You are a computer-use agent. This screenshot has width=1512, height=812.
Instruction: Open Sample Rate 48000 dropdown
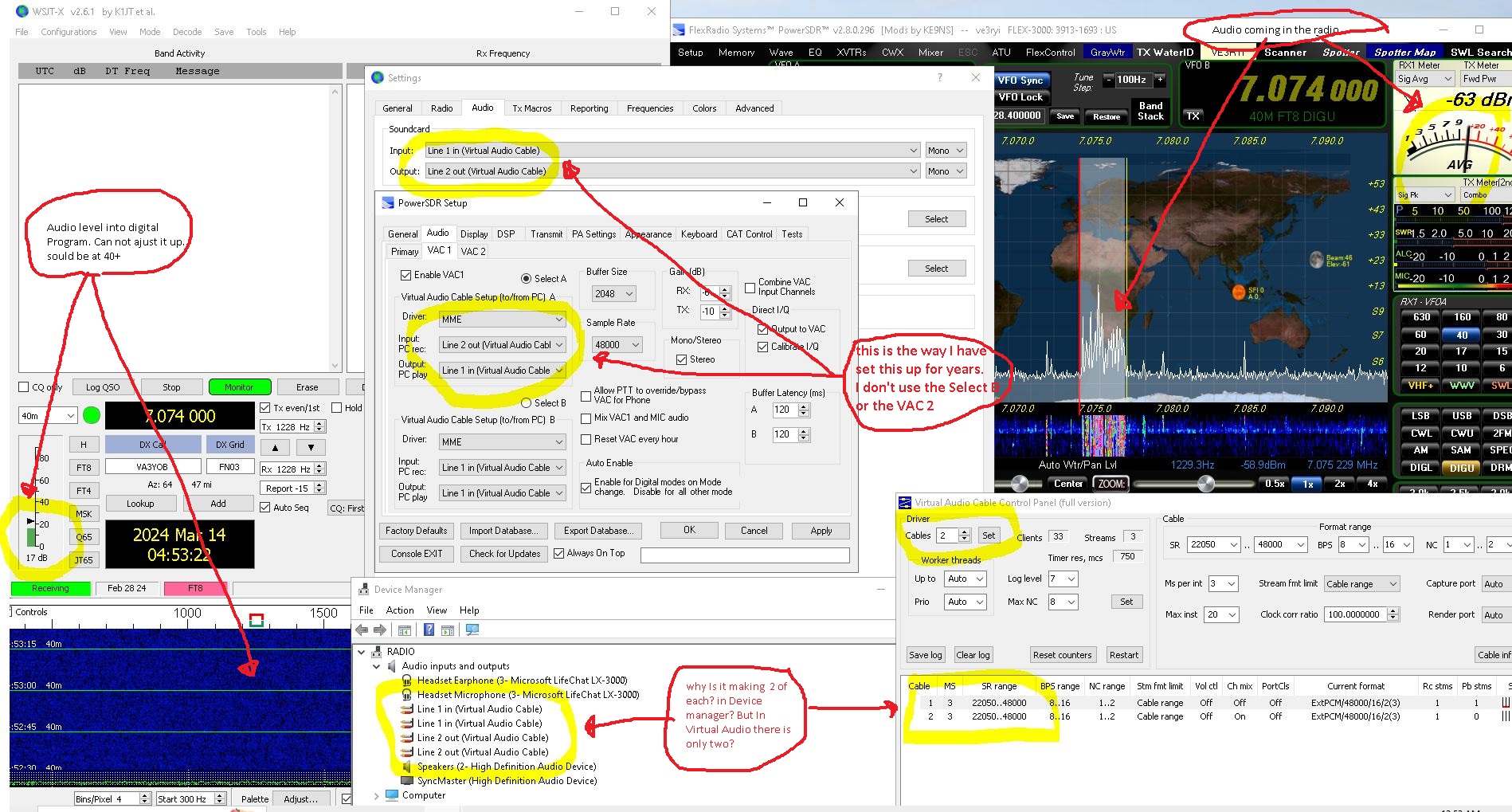(617, 345)
